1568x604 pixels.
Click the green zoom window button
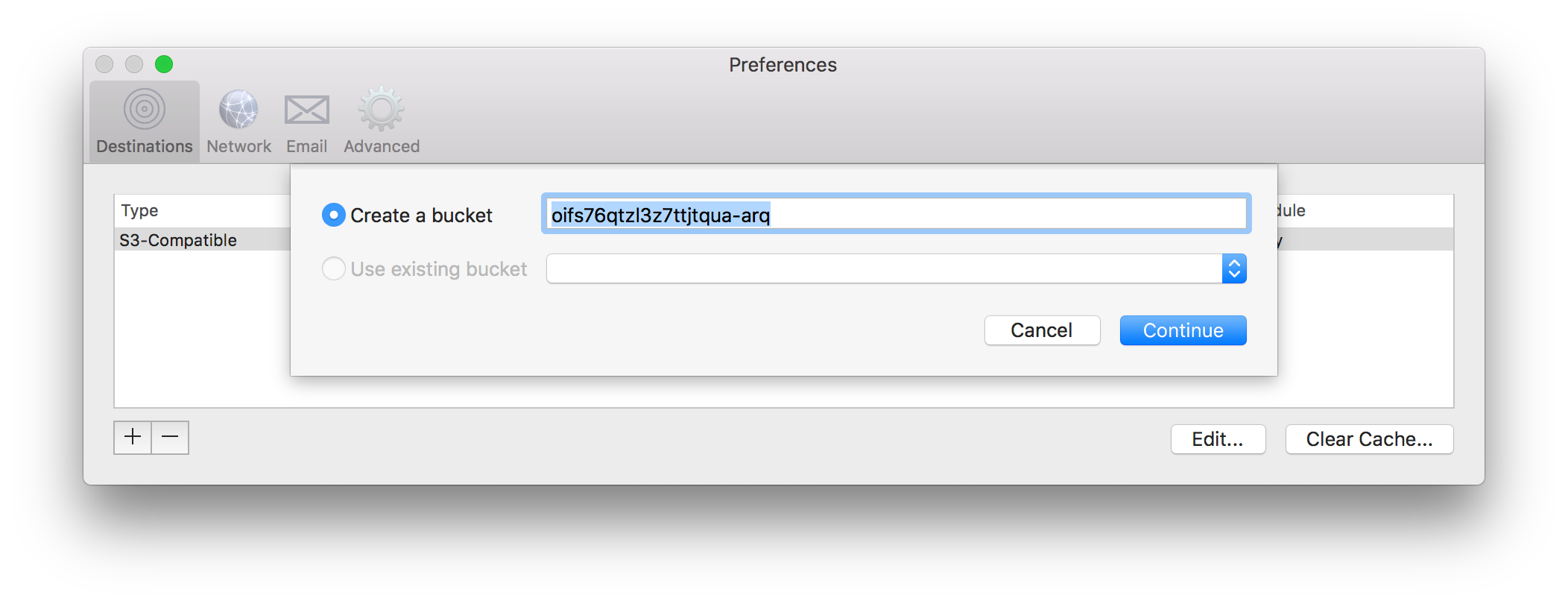164,64
